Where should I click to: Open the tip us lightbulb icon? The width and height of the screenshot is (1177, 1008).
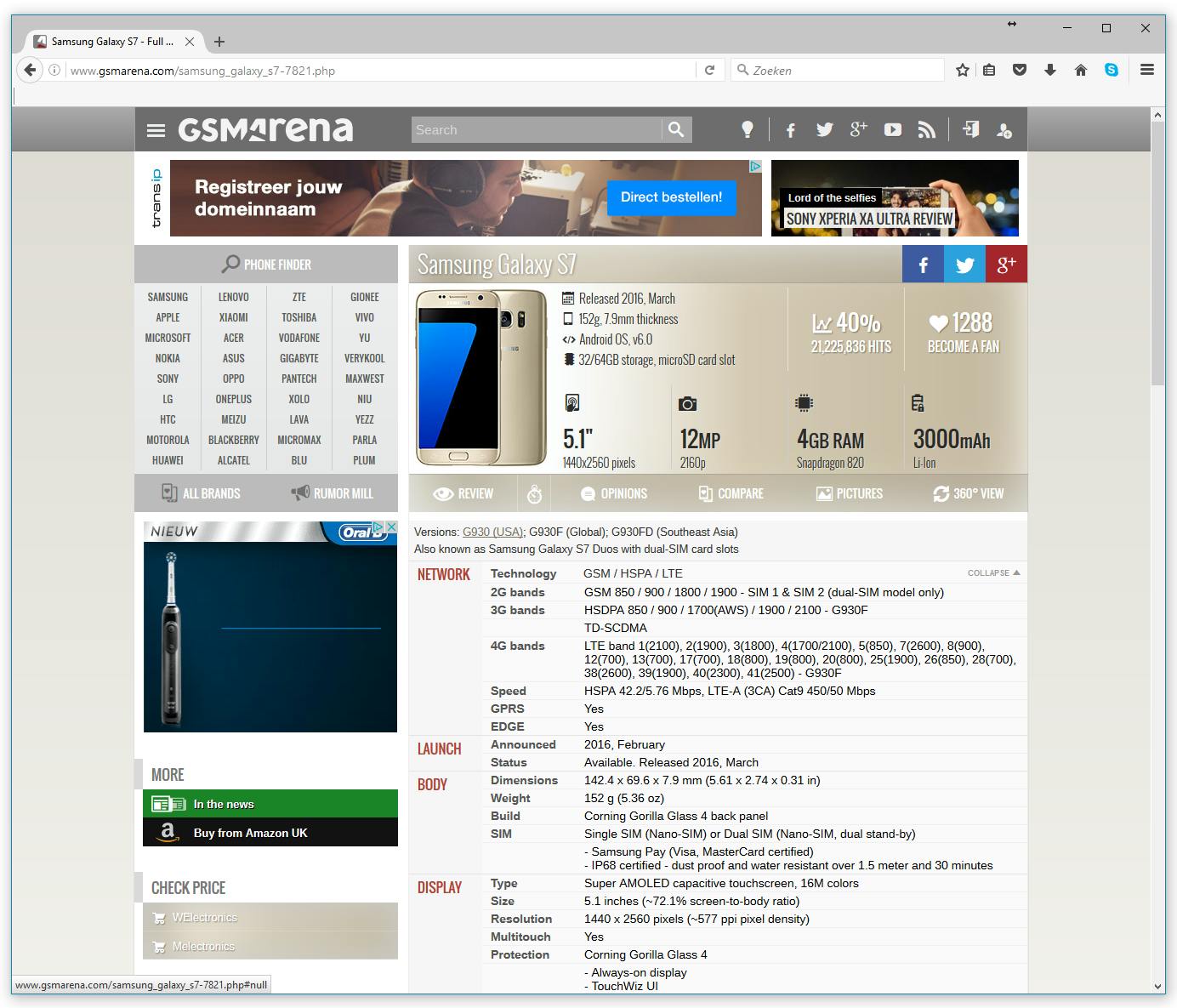[x=747, y=129]
